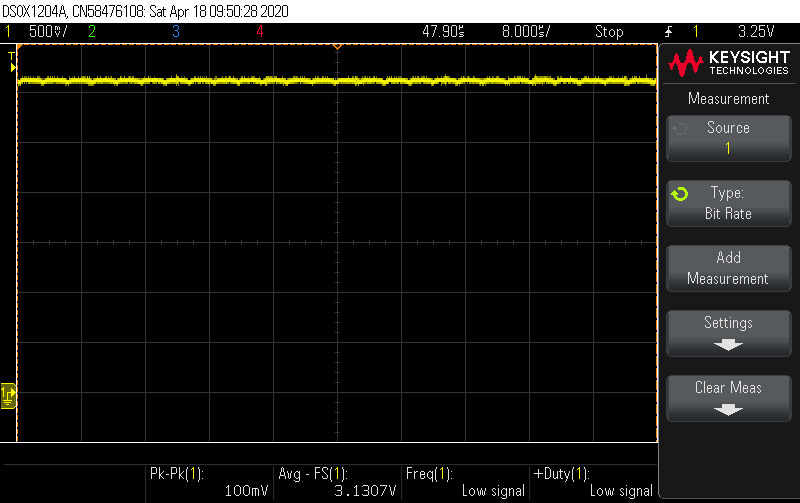
Task: Toggle channel 2 indicator
Action: [x=92, y=32]
